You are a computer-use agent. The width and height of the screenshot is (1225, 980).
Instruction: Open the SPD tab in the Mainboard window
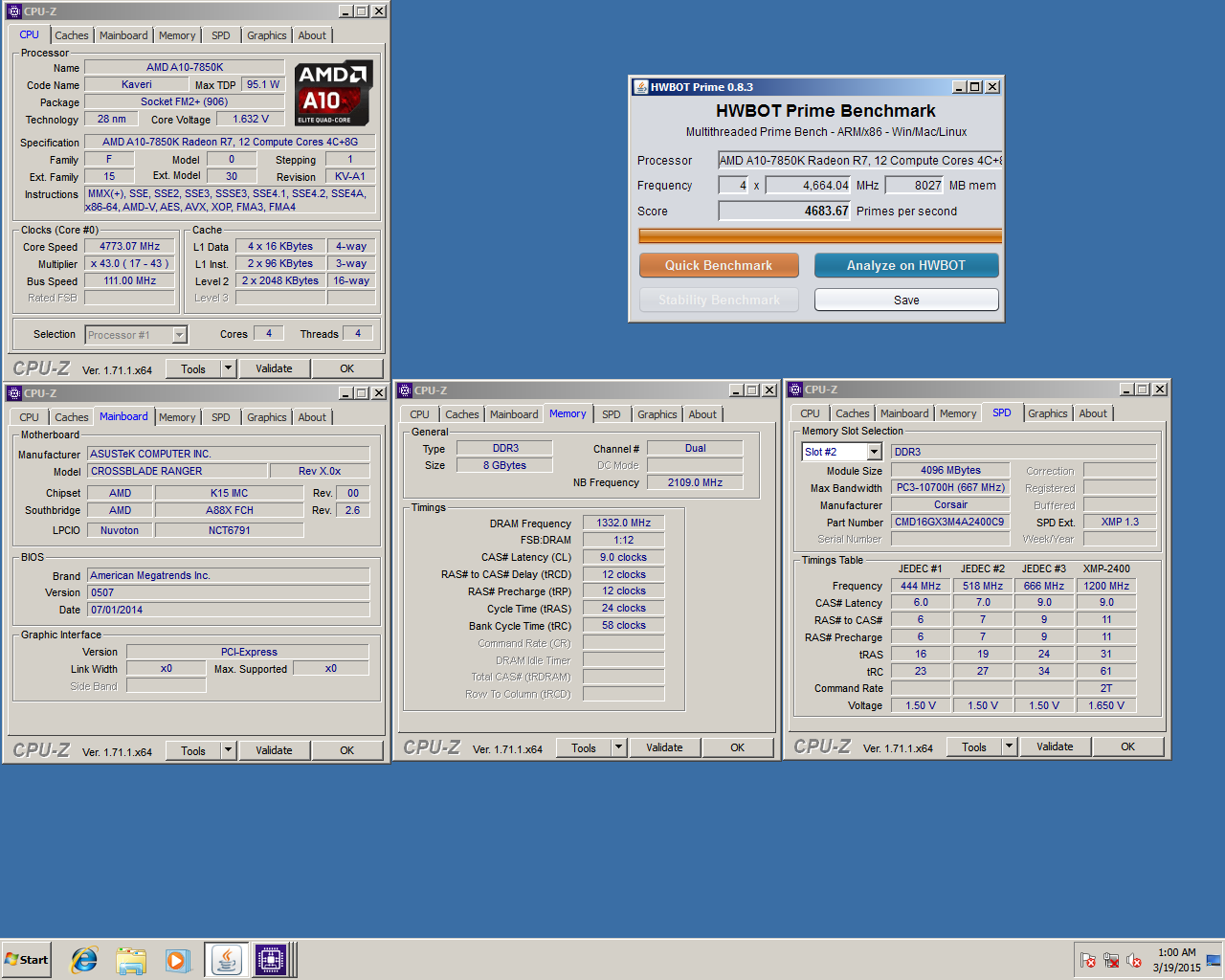[x=221, y=417]
